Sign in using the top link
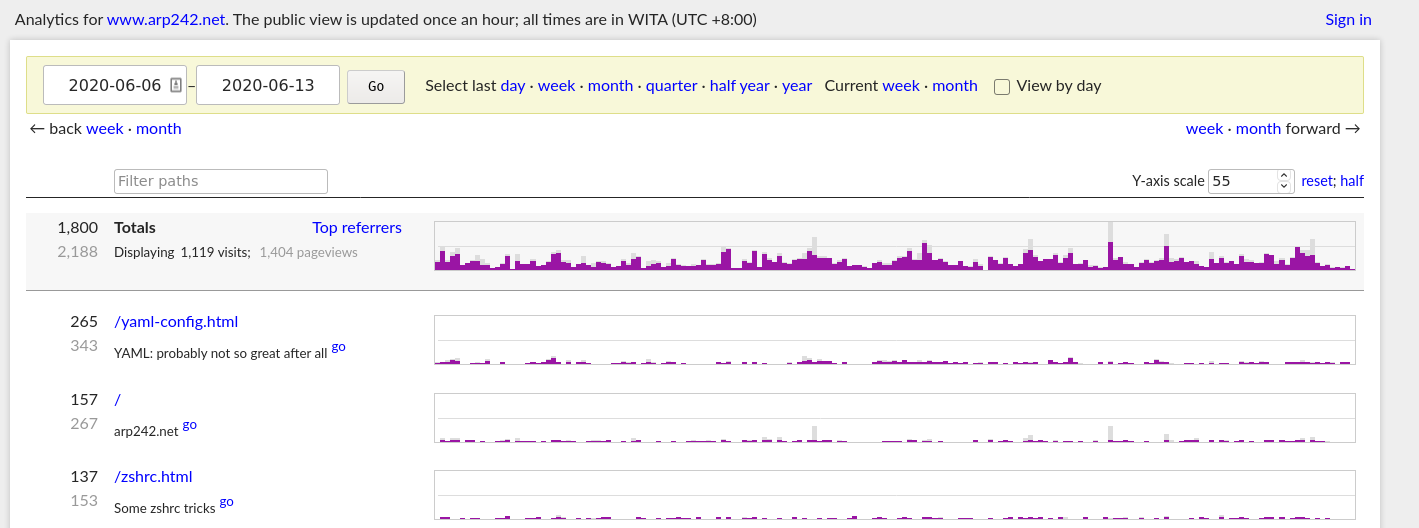This screenshot has height=528, width=1419. coord(1348,20)
